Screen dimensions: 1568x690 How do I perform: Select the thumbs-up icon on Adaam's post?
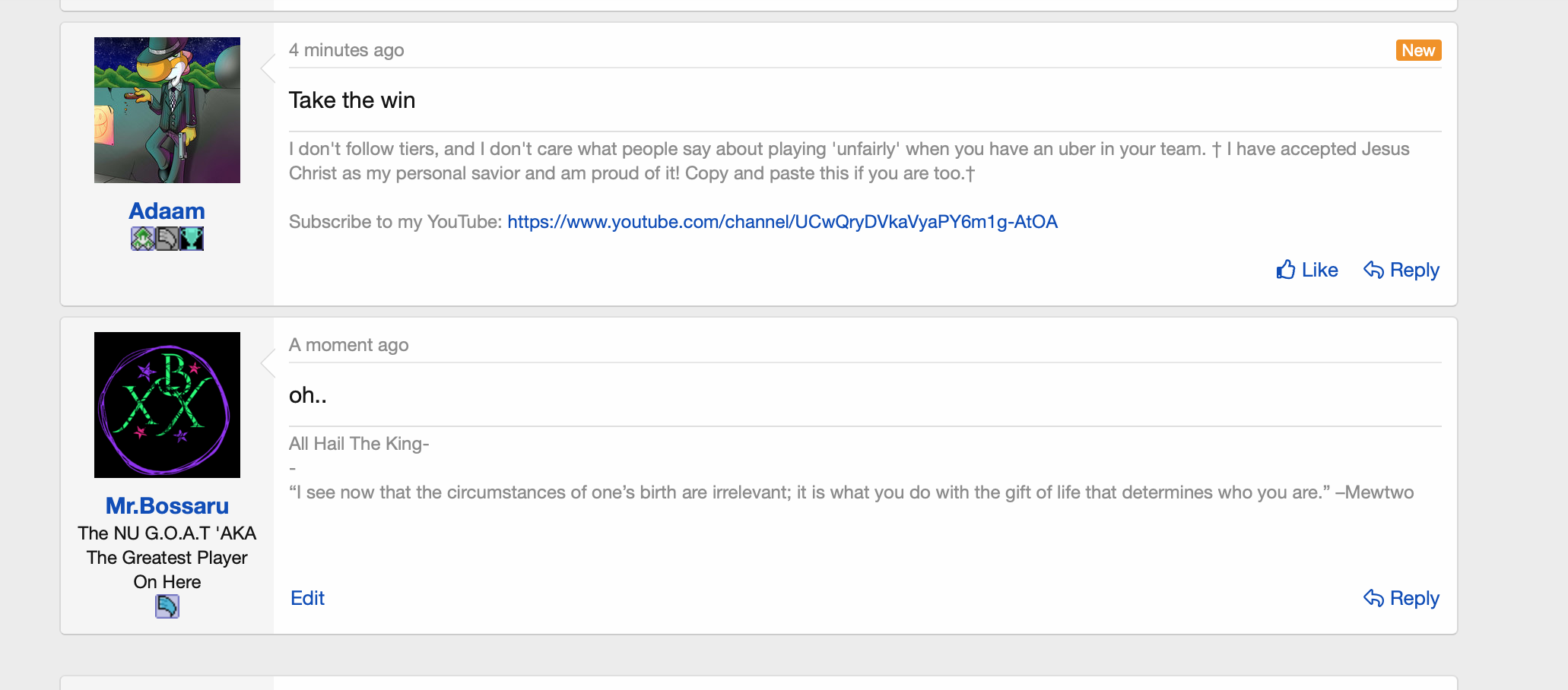[1286, 270]
